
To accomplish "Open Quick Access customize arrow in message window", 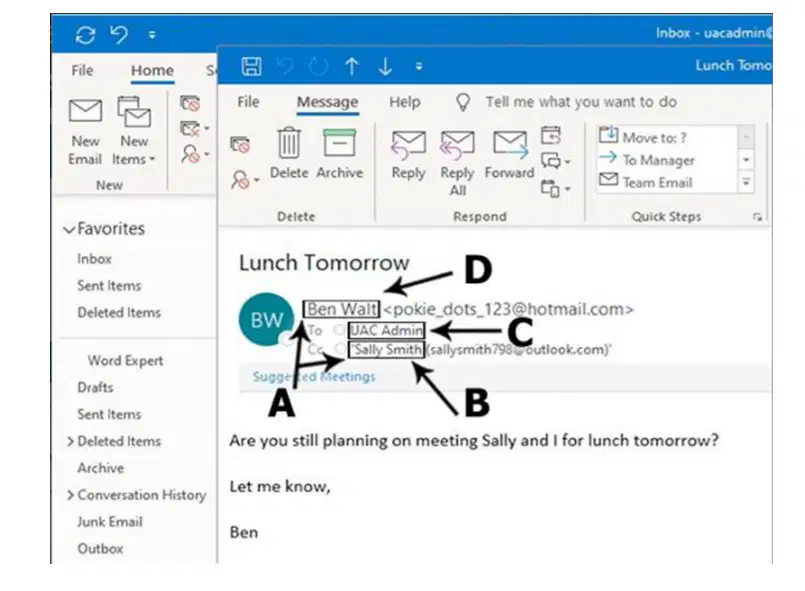I will click(x=419, y=66).
